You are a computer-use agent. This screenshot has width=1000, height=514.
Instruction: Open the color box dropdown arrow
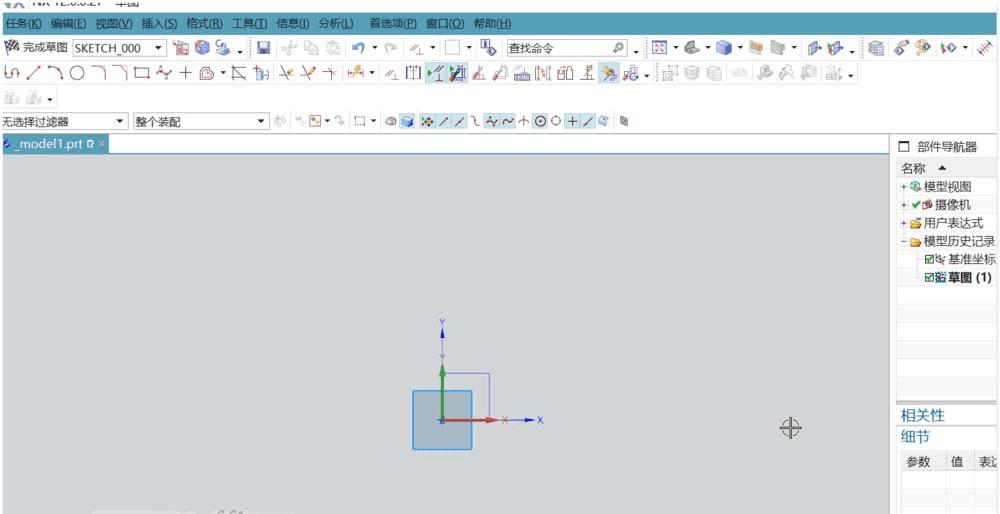469,48
